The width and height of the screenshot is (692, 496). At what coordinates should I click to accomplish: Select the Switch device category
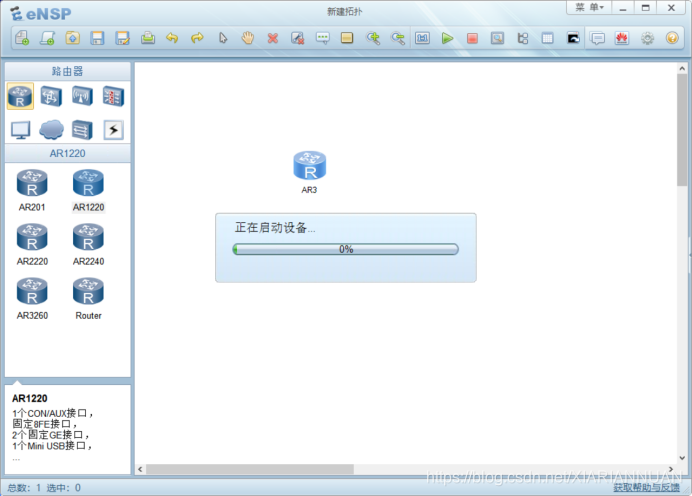point(51,96)
